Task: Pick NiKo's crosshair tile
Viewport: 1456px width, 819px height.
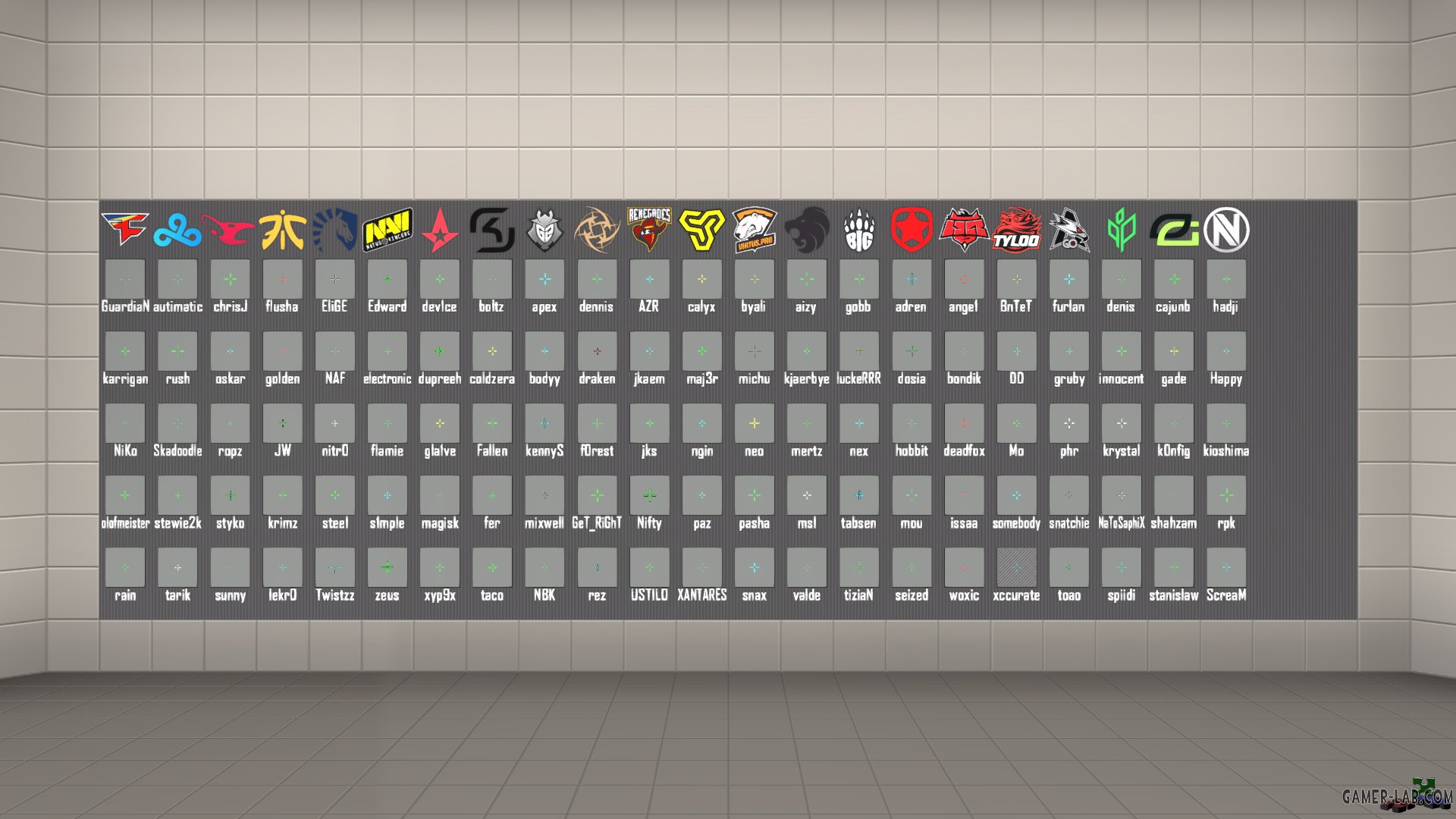Action: click(125, 423)
